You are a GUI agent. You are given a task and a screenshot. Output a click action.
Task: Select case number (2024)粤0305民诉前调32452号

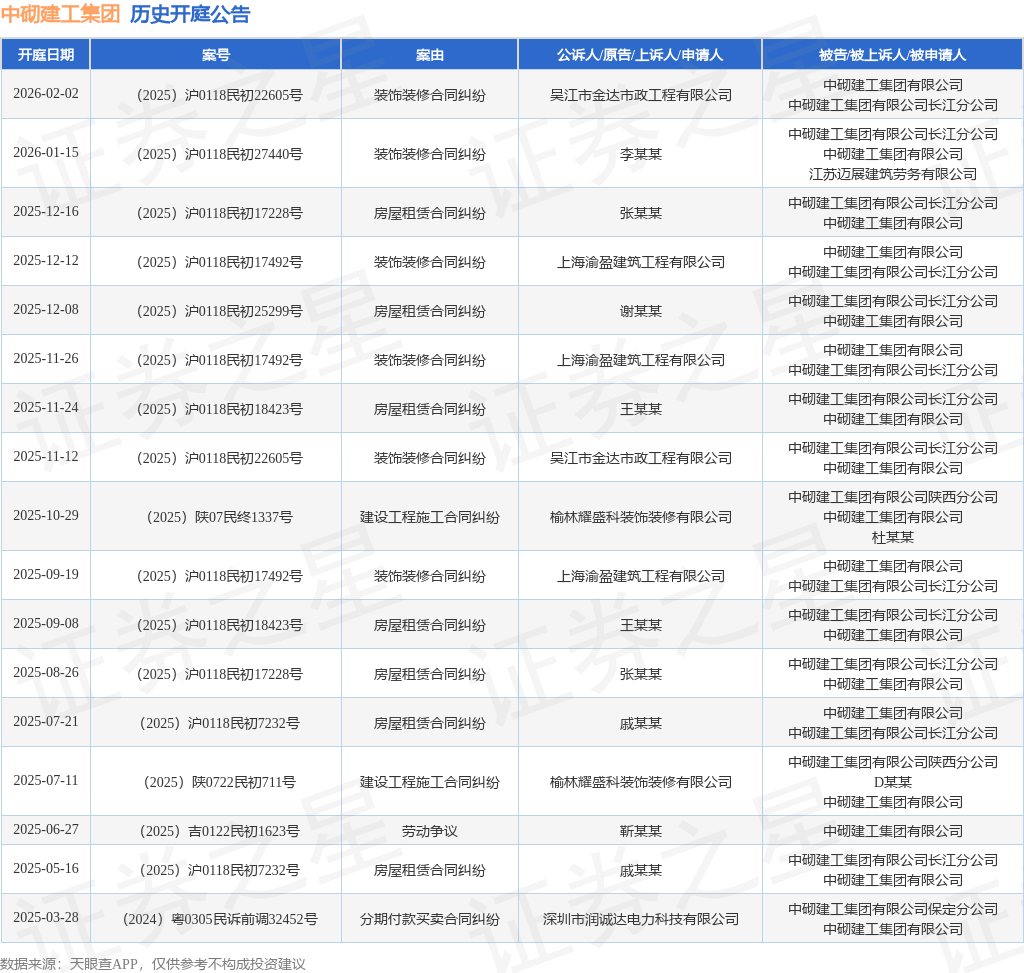coord(219,919)
